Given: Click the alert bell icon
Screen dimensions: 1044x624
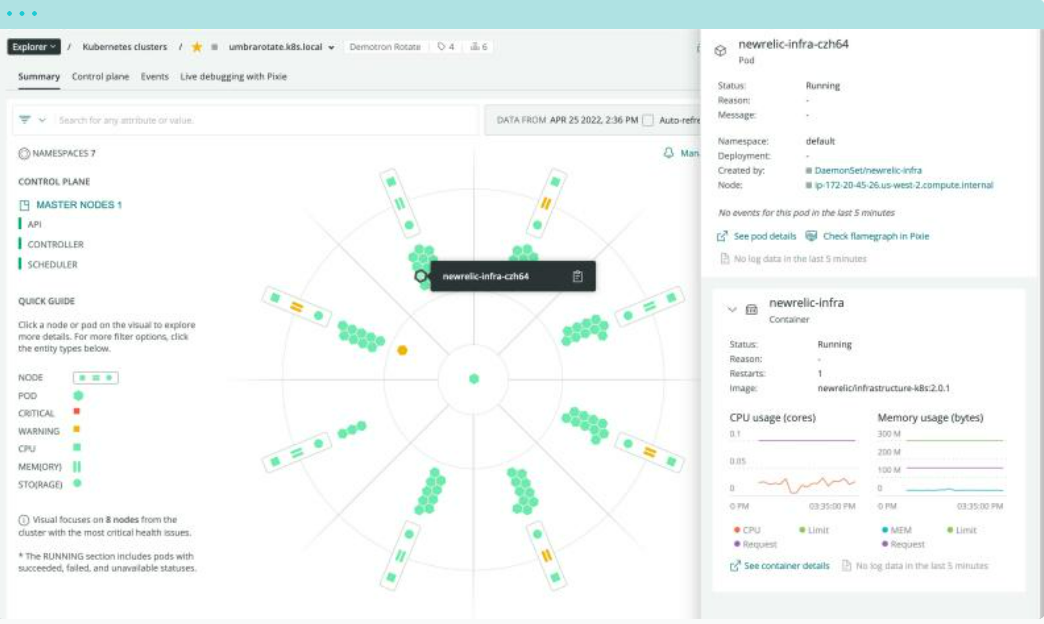Looking at the screenshot, I should pos(668,153).
